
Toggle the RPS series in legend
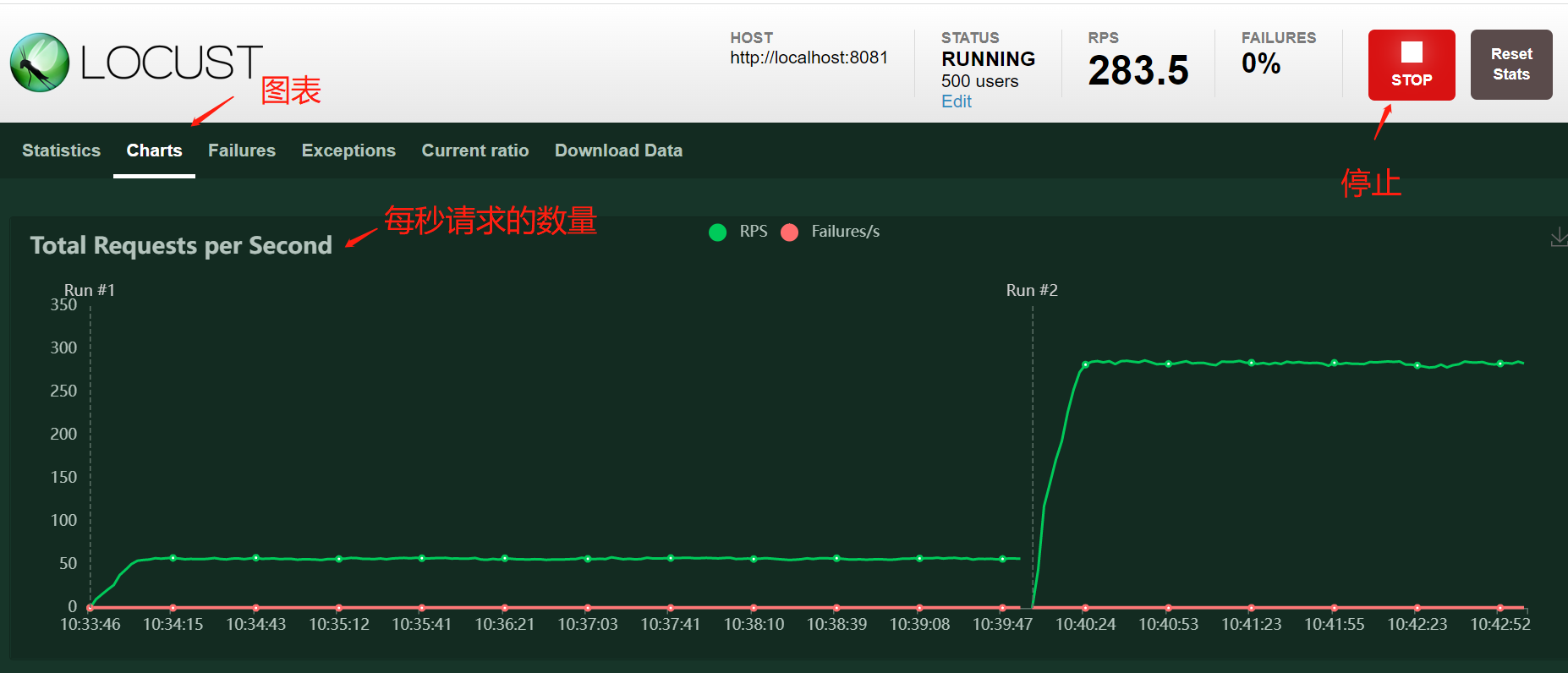click(738, 232)
